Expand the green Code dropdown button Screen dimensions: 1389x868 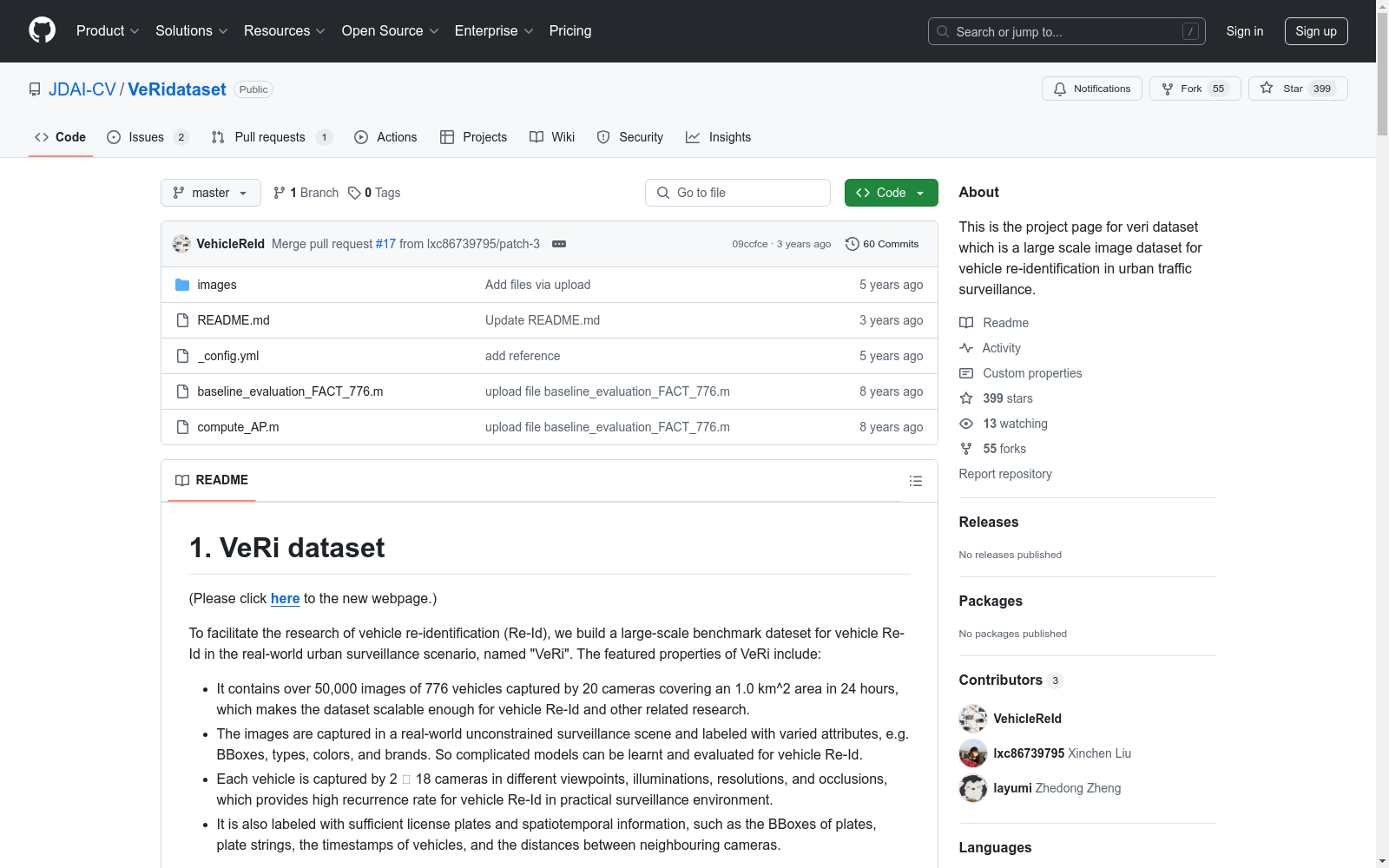[891, 193]
